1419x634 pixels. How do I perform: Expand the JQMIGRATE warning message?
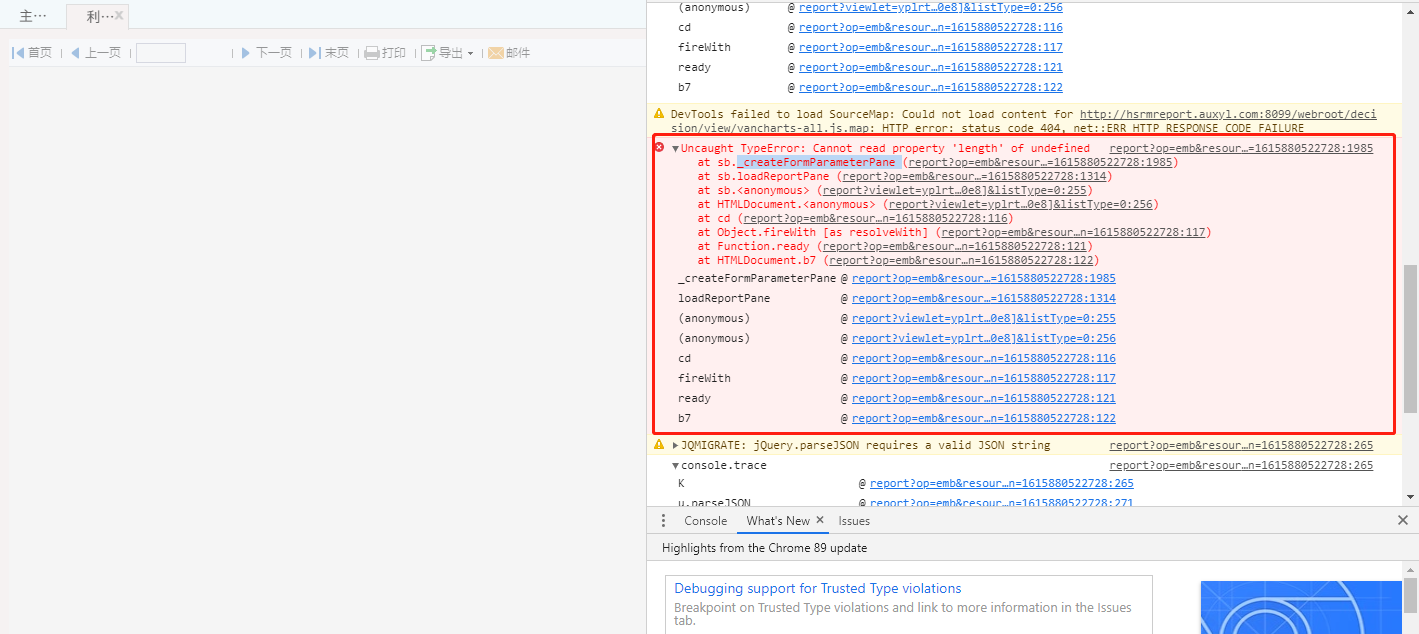[676, 445]
